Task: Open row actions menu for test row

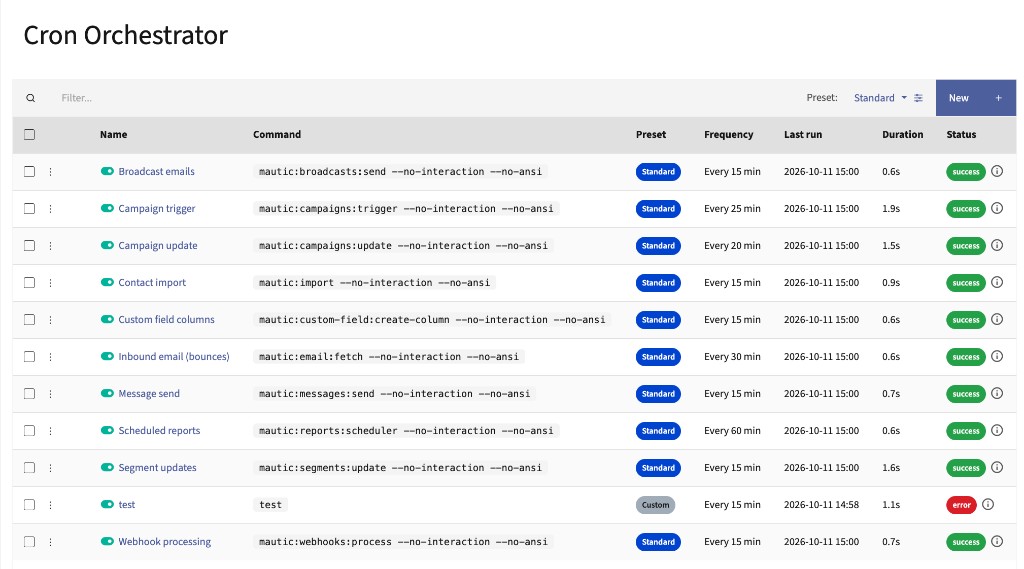Action: point(50,505)
